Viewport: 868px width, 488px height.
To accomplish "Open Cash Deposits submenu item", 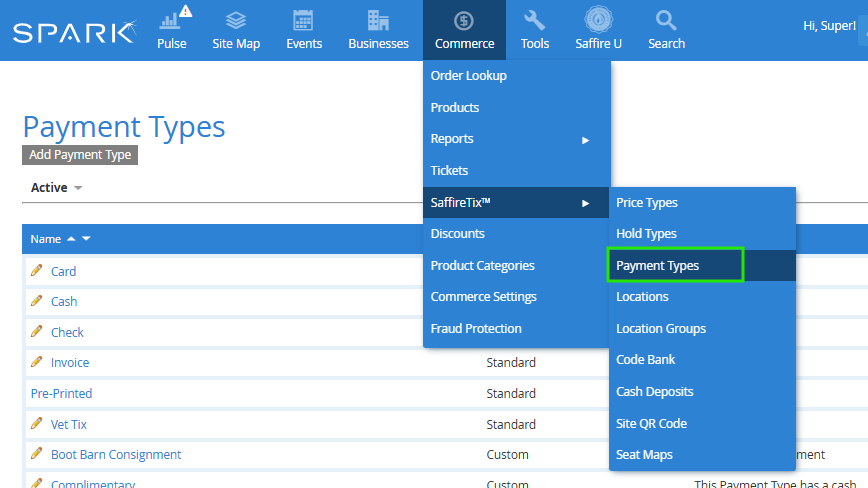I will point(654,391).
